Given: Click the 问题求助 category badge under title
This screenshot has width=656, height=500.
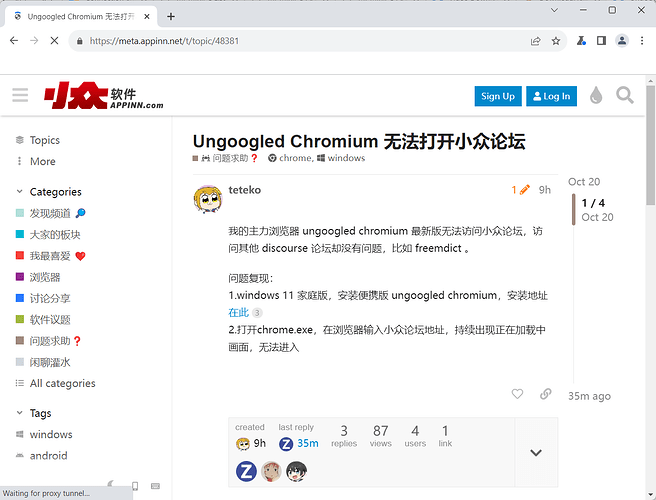Looking at the screenshot, I should 226,158.
